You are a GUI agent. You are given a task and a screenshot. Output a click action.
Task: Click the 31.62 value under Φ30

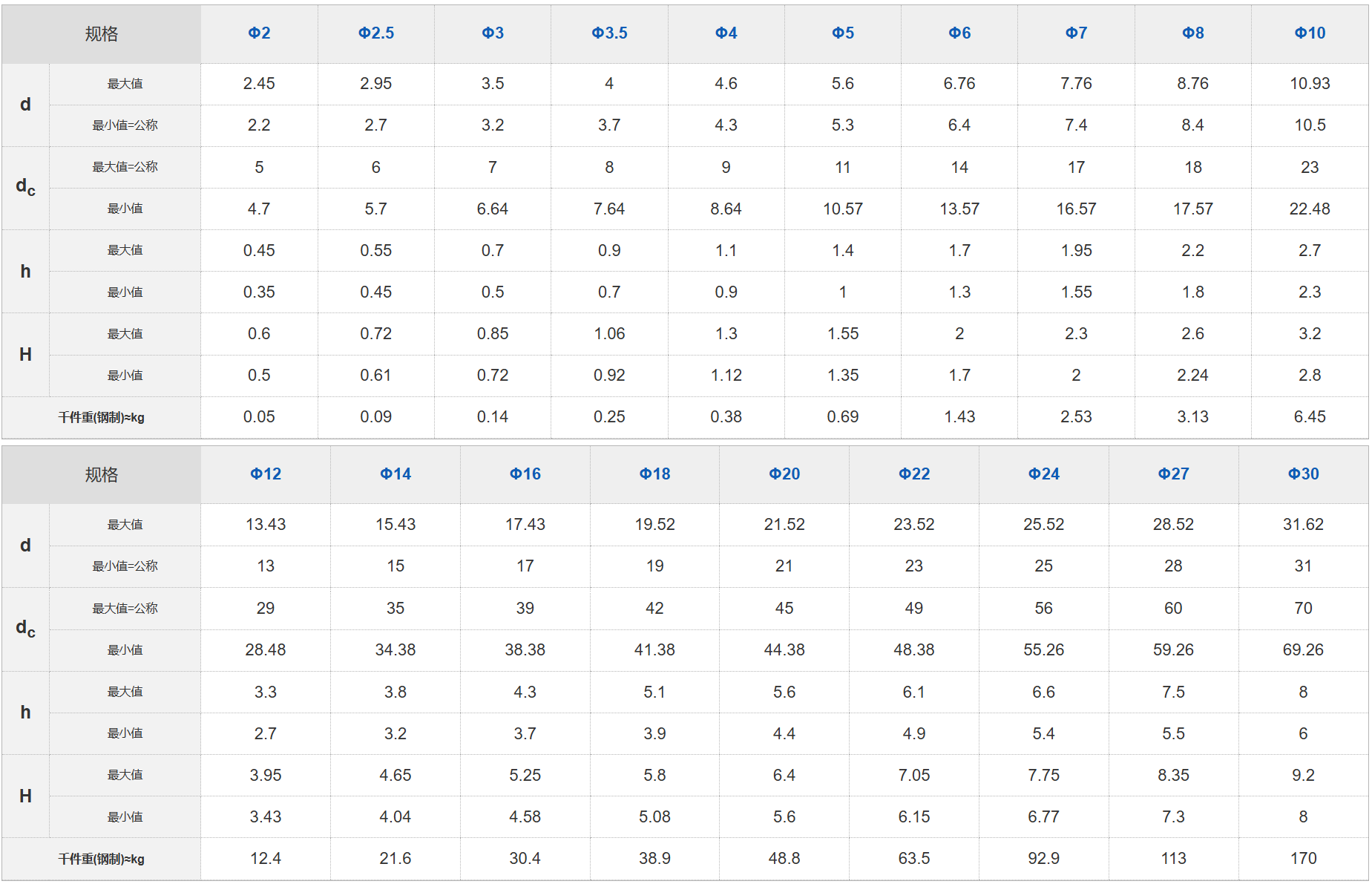coord(1303,525)
